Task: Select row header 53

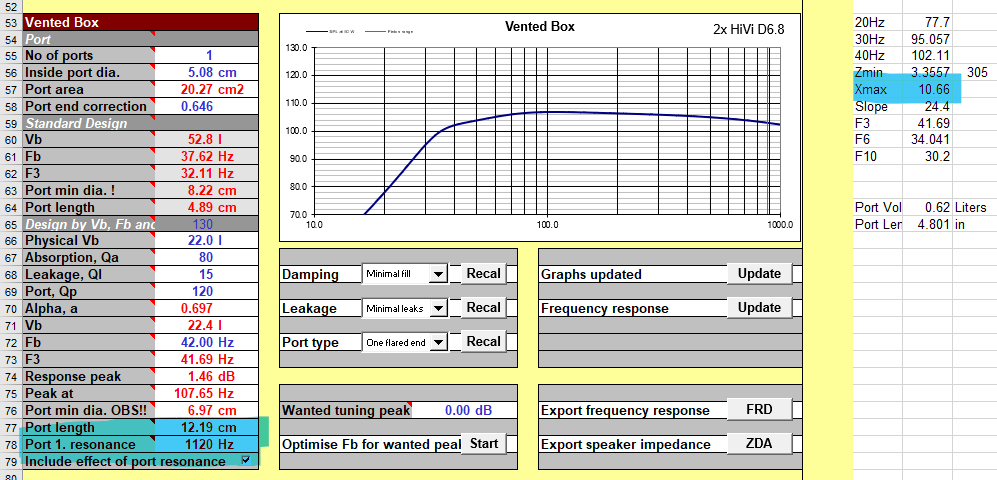Action: tap(11, 22)
